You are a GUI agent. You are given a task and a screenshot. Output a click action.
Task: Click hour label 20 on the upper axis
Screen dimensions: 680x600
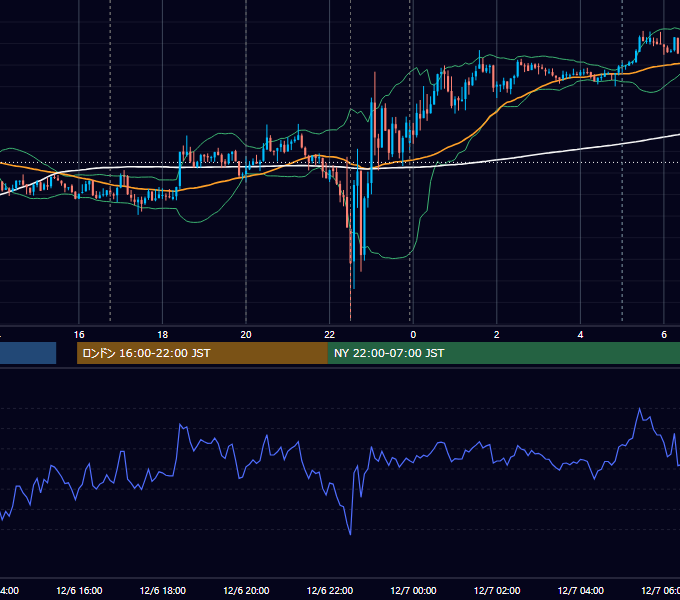[246, 335]
